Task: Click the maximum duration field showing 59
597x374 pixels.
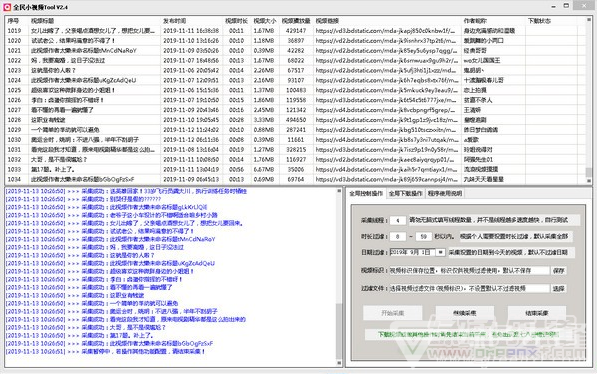Action: pos(423,237)
